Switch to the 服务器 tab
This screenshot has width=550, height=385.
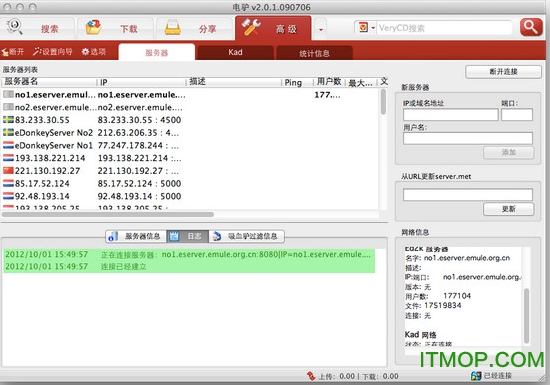[x=157, y=53]
